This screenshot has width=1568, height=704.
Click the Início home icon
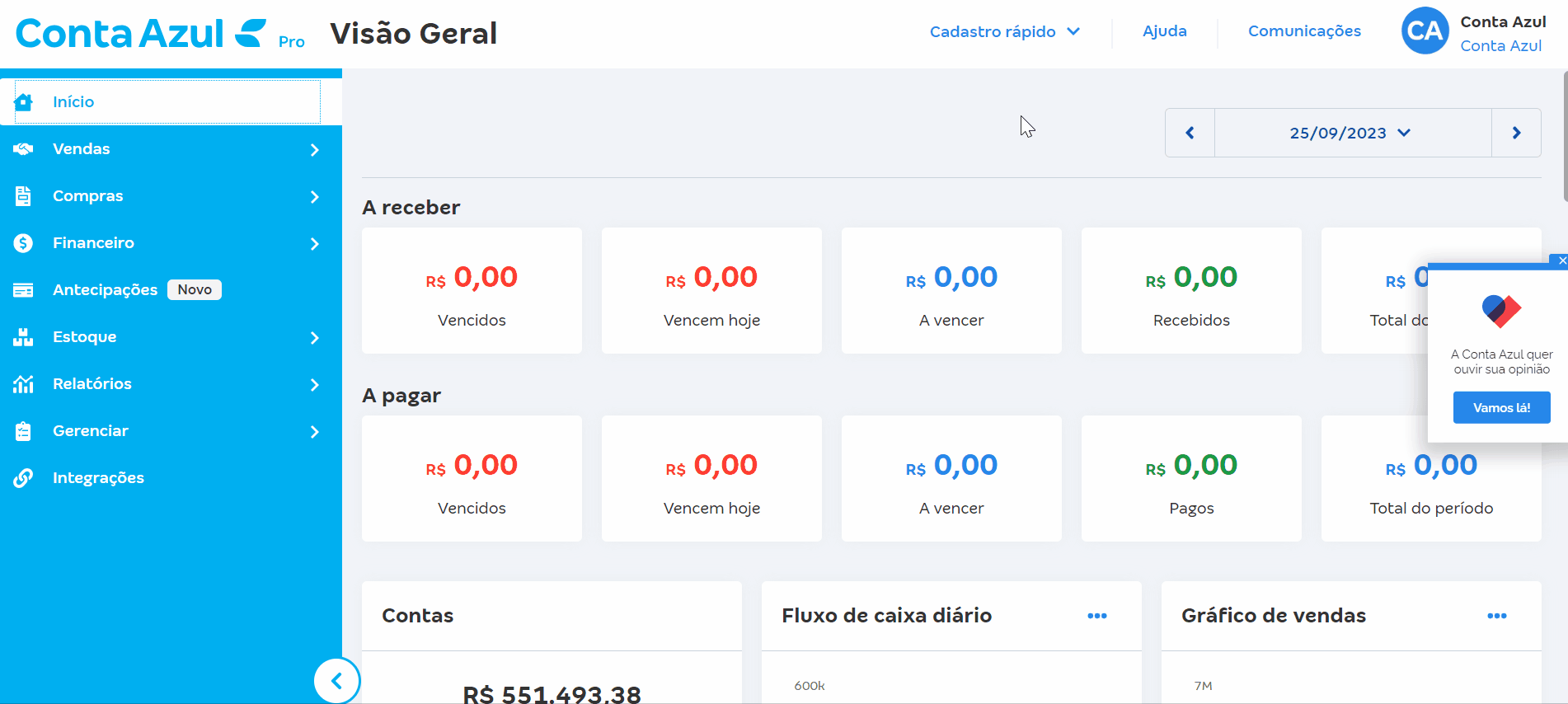tap(23, 102)
